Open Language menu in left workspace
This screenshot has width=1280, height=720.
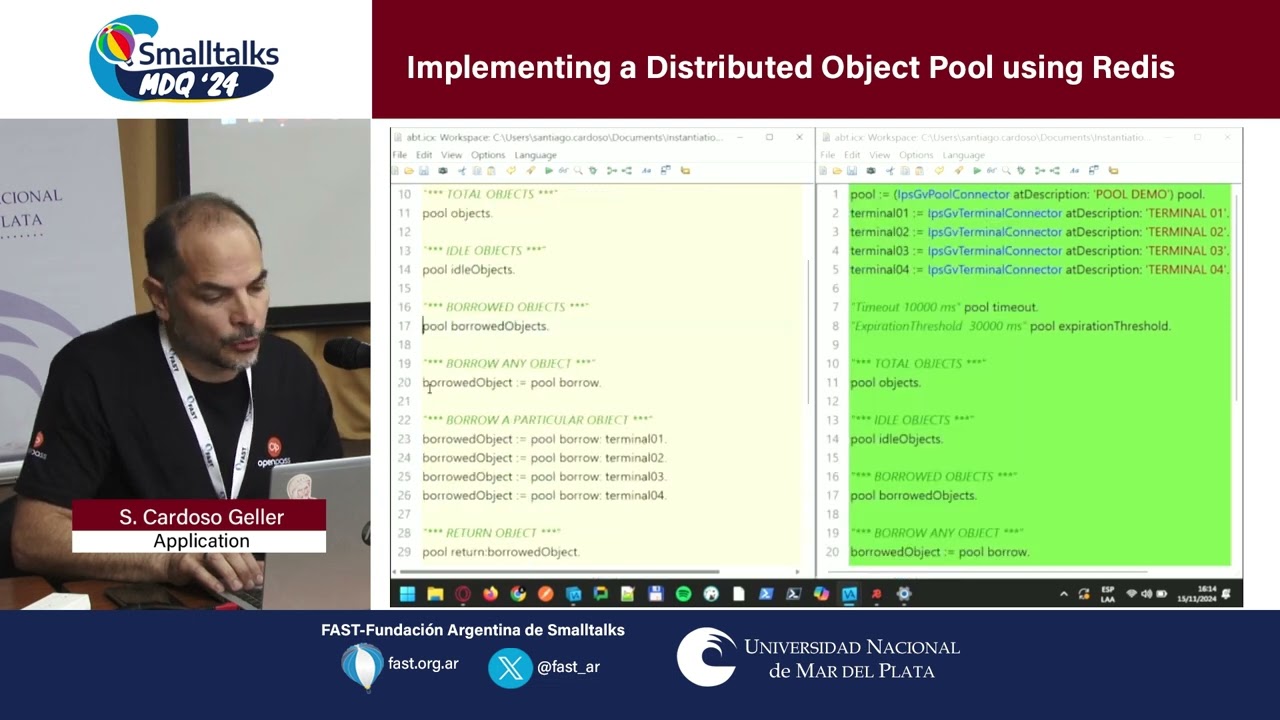[535, 155]
